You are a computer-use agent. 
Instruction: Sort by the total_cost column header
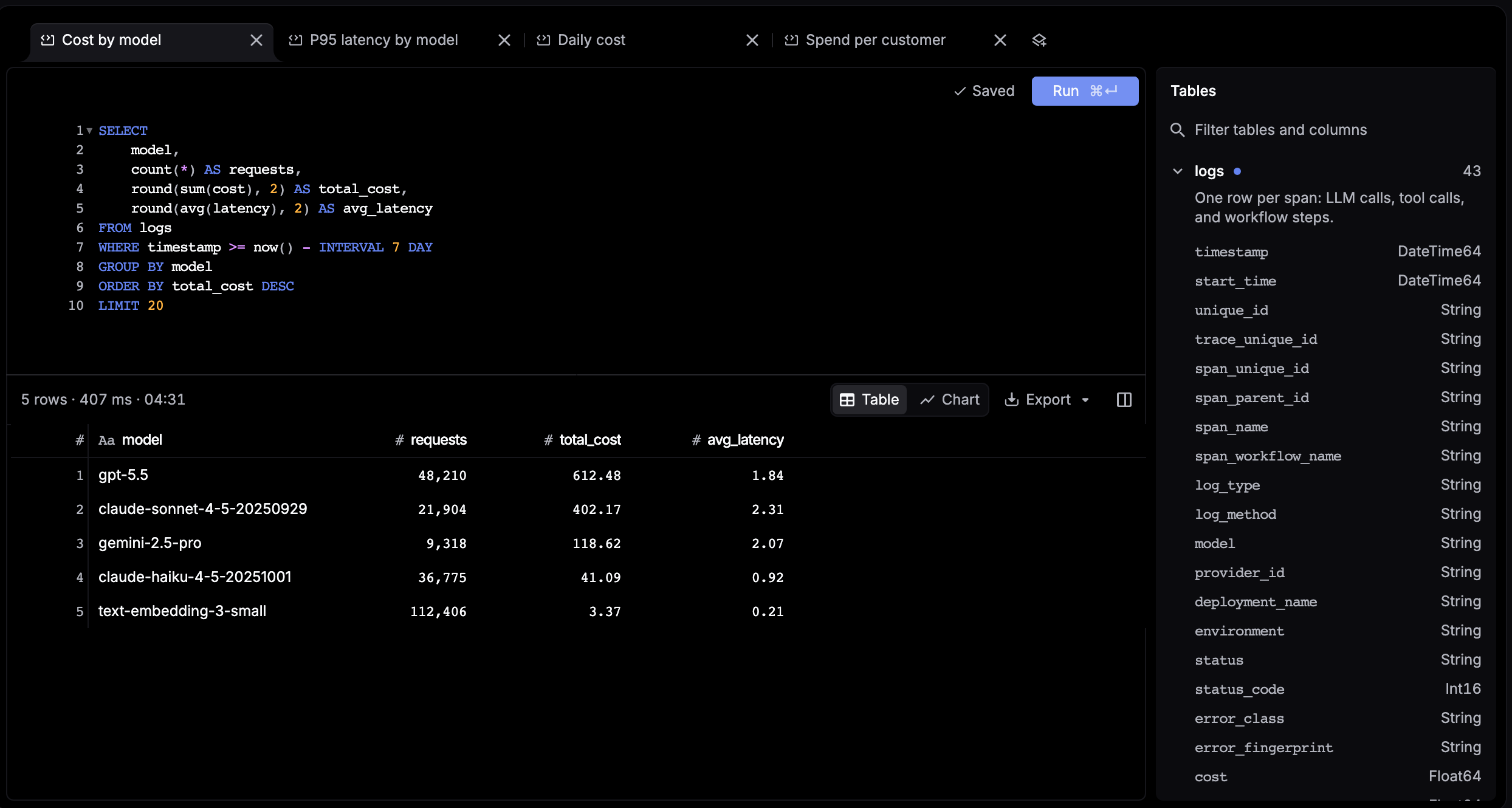coord(582,440)
